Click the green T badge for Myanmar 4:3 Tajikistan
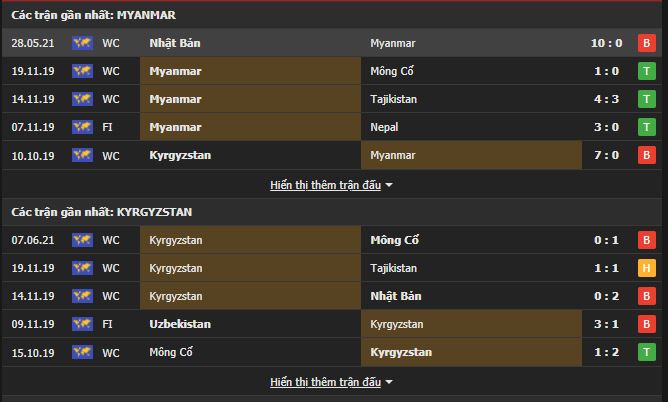The image size is (668, 402). coord(646,99)
